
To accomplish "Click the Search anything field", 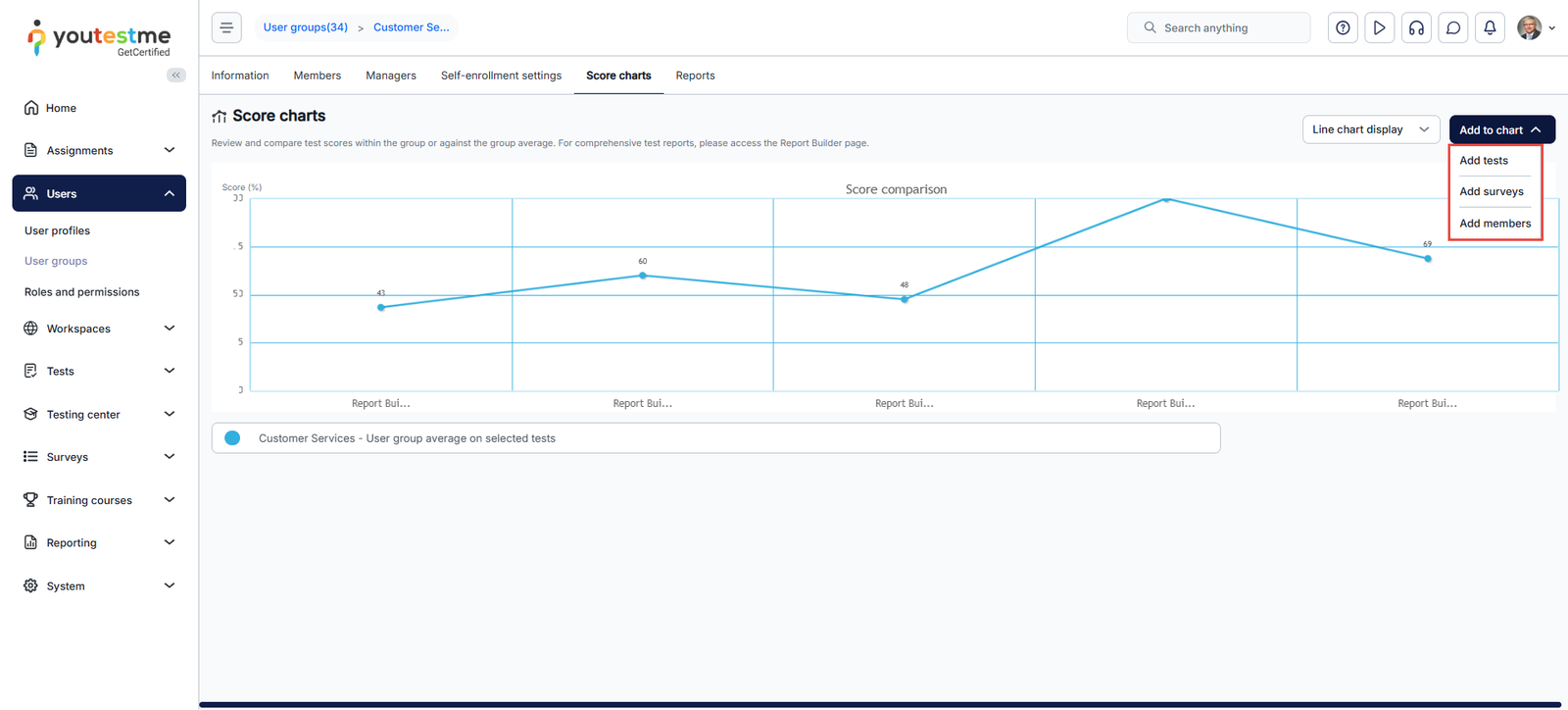I will tap(1225, 27).
